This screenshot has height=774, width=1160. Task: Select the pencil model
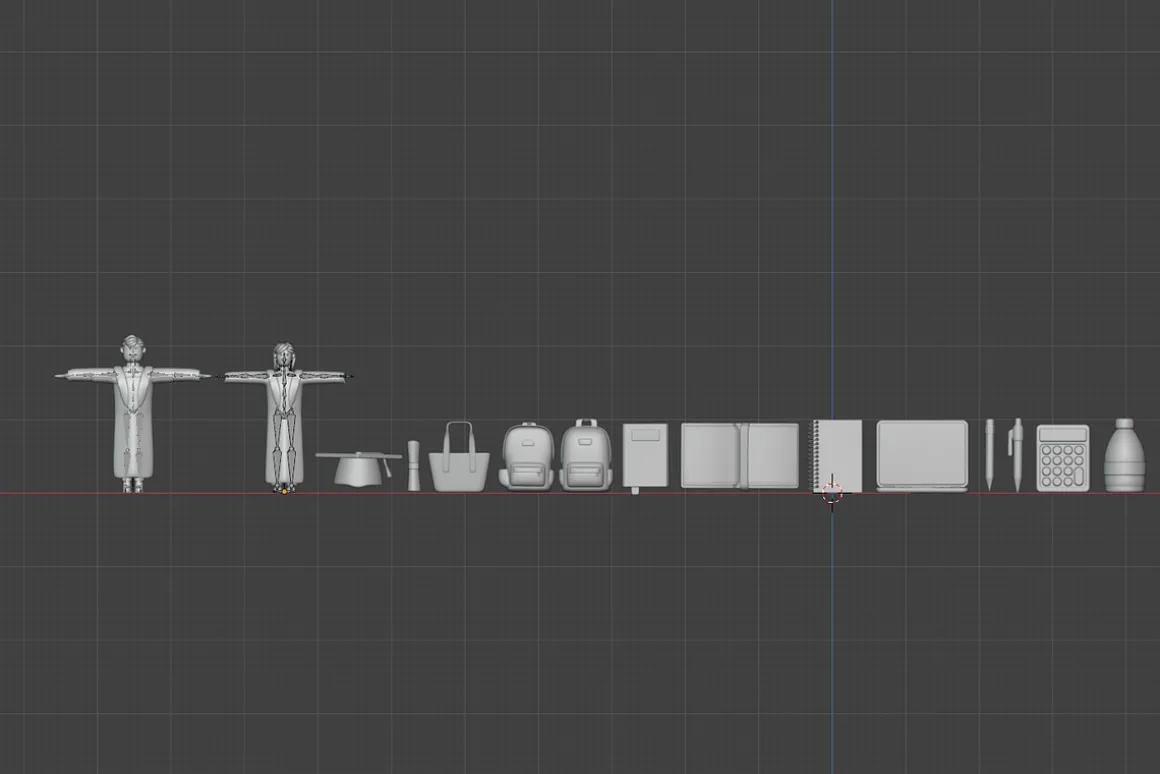[990, 454]
